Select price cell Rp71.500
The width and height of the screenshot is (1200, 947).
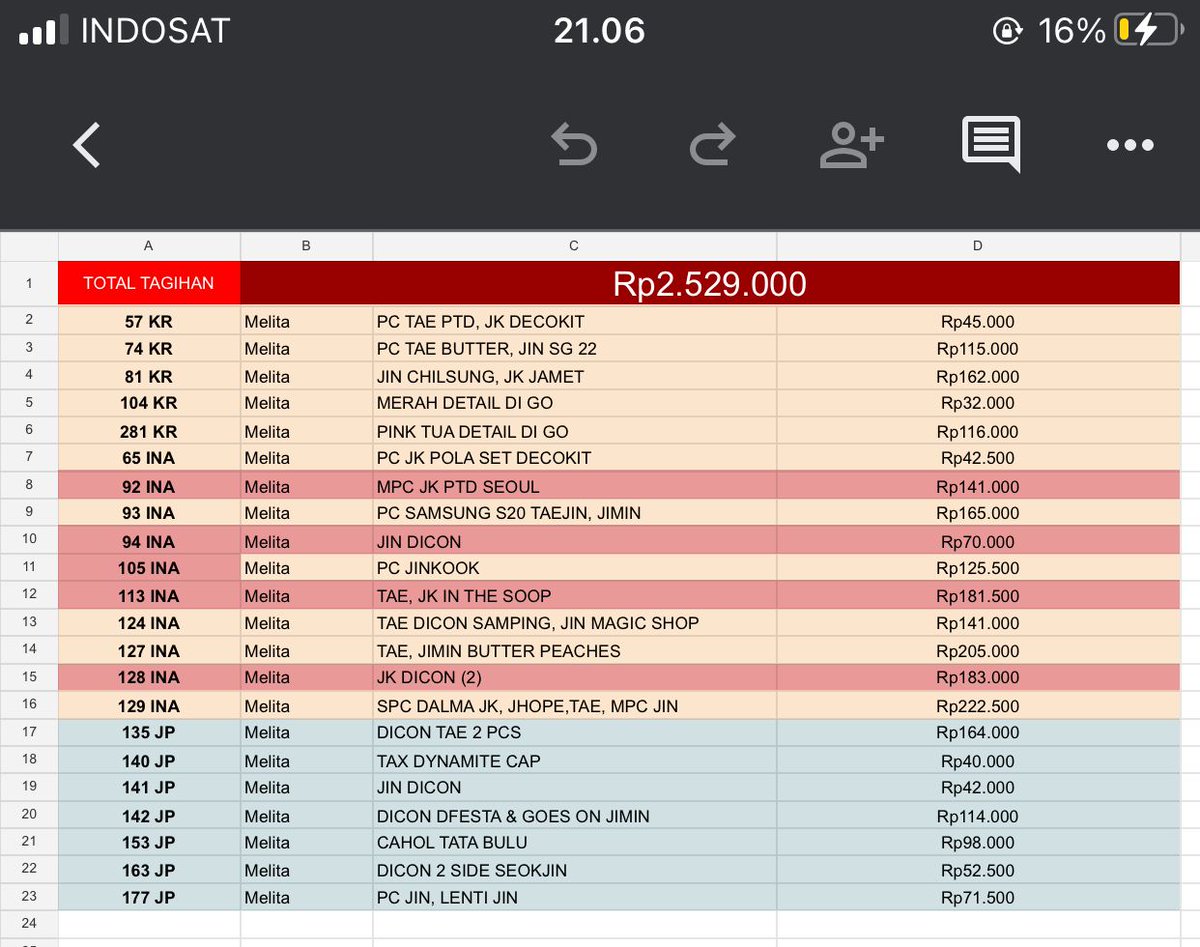(978, 897)
